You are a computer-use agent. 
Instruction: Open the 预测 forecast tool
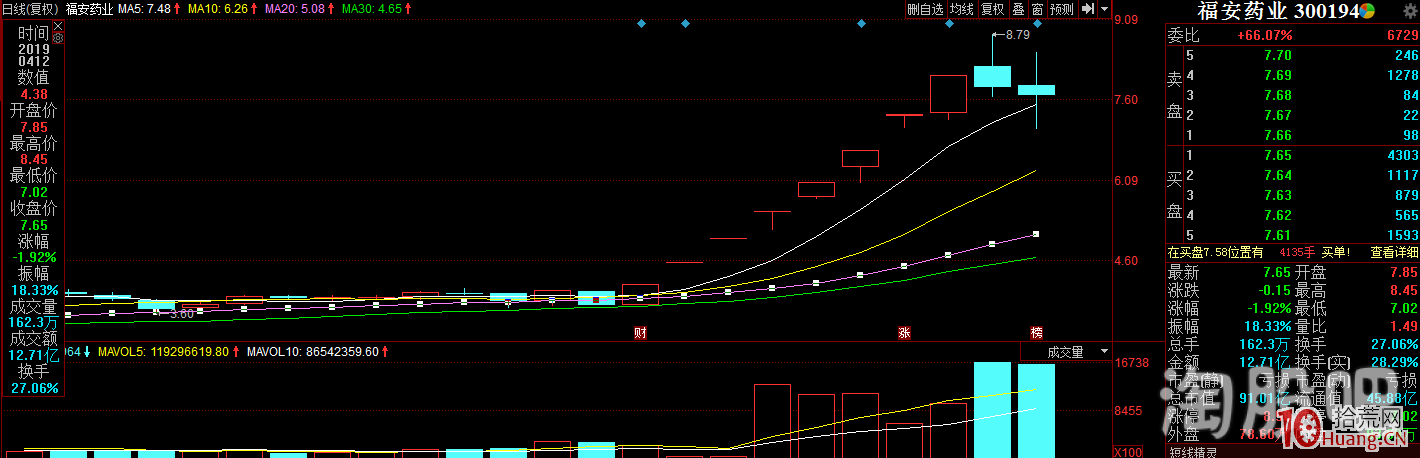[x=1061, y=9]
